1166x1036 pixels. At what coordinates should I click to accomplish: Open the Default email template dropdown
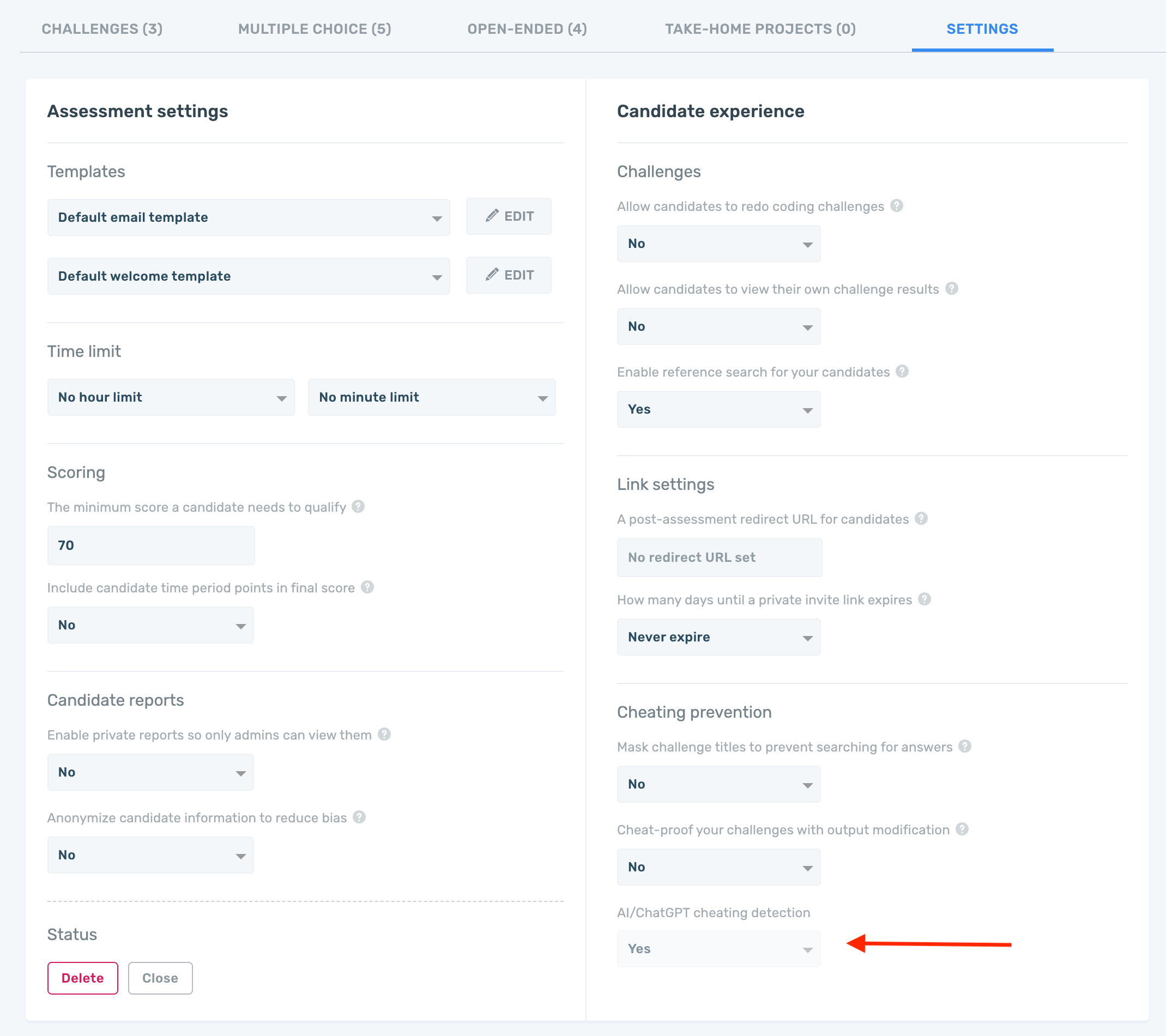pos(249,217)
